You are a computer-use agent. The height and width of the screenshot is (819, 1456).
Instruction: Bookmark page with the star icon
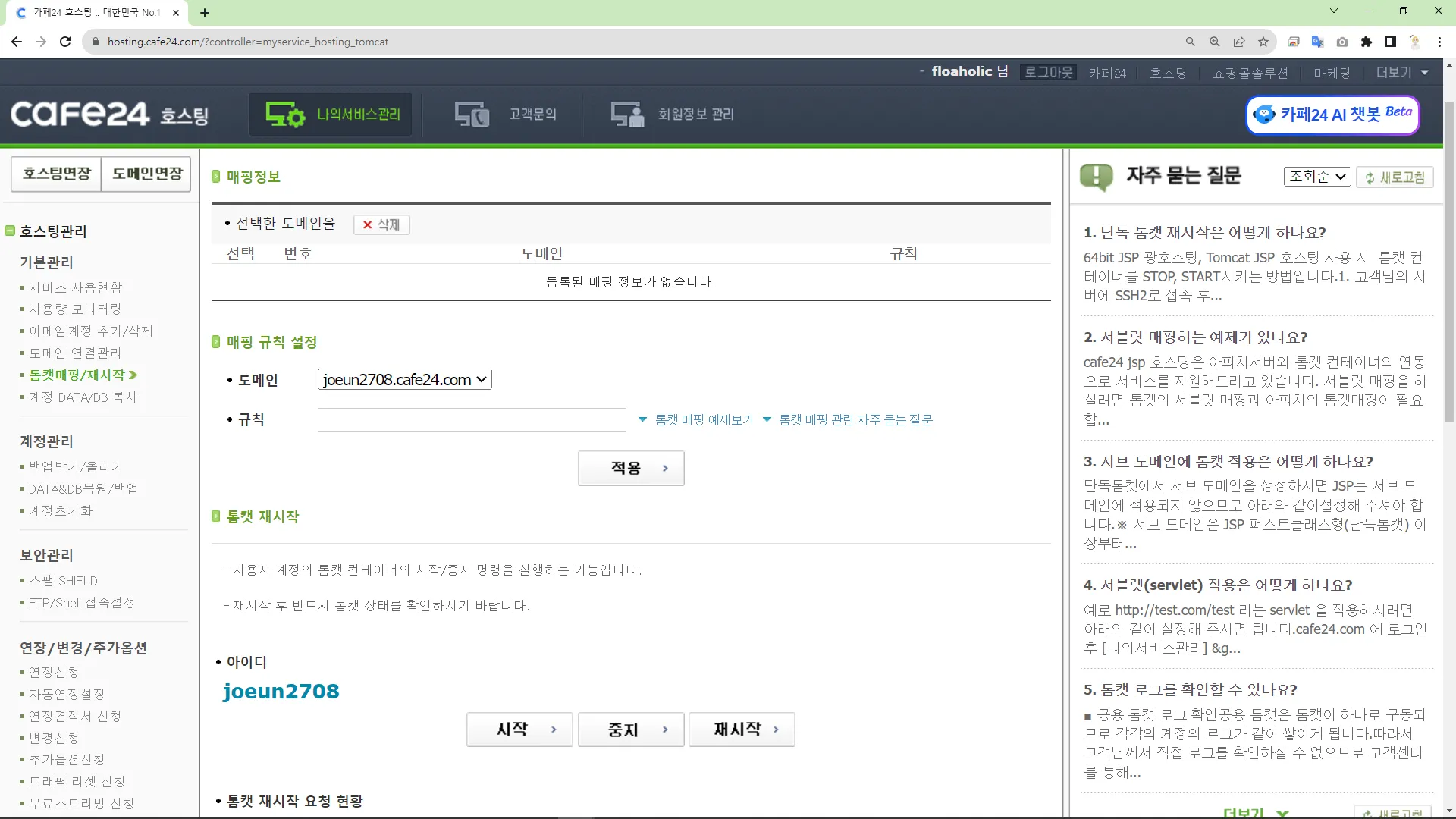[1263, 42]
